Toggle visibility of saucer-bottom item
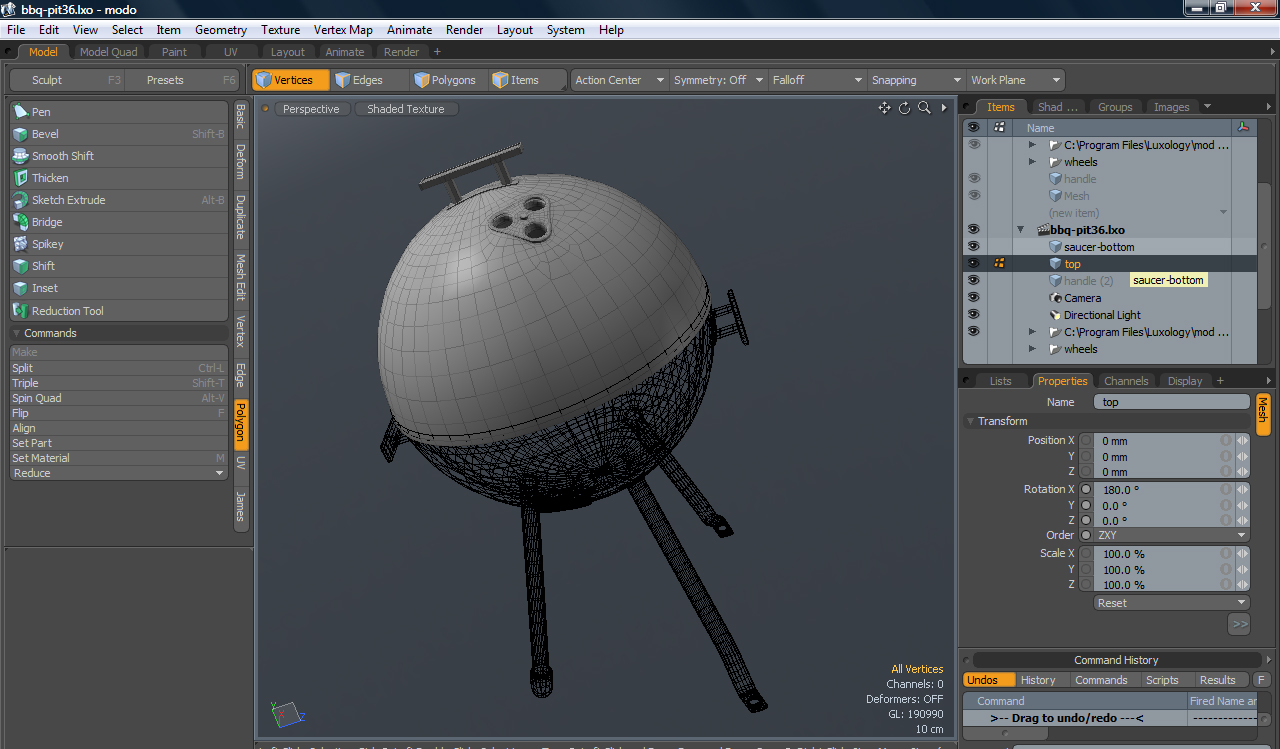The height and width of the screenshot is (749, 1280). point(974,247)
